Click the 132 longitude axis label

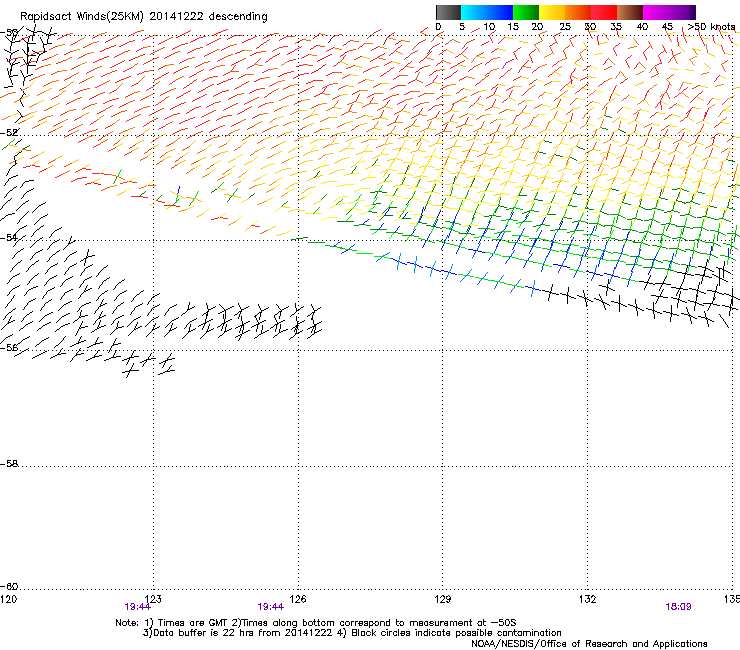(588, 599)
